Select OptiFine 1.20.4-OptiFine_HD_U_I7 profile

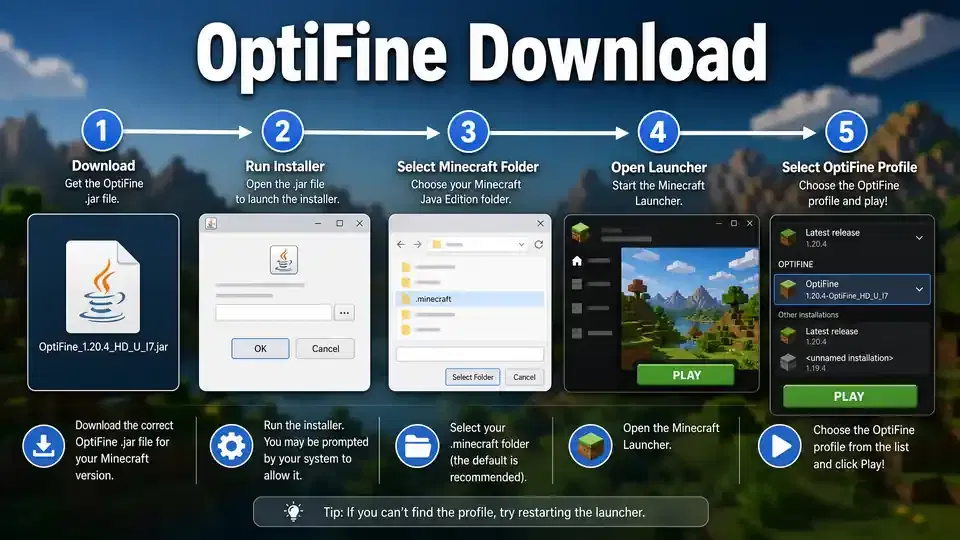coord(852,289)
